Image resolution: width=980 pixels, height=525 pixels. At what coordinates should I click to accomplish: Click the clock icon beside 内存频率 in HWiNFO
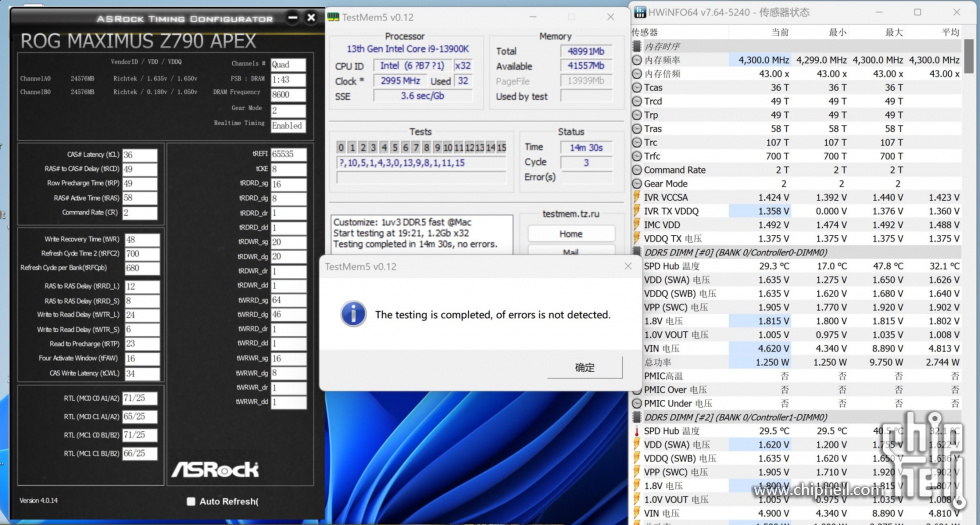tap(637, 60)
